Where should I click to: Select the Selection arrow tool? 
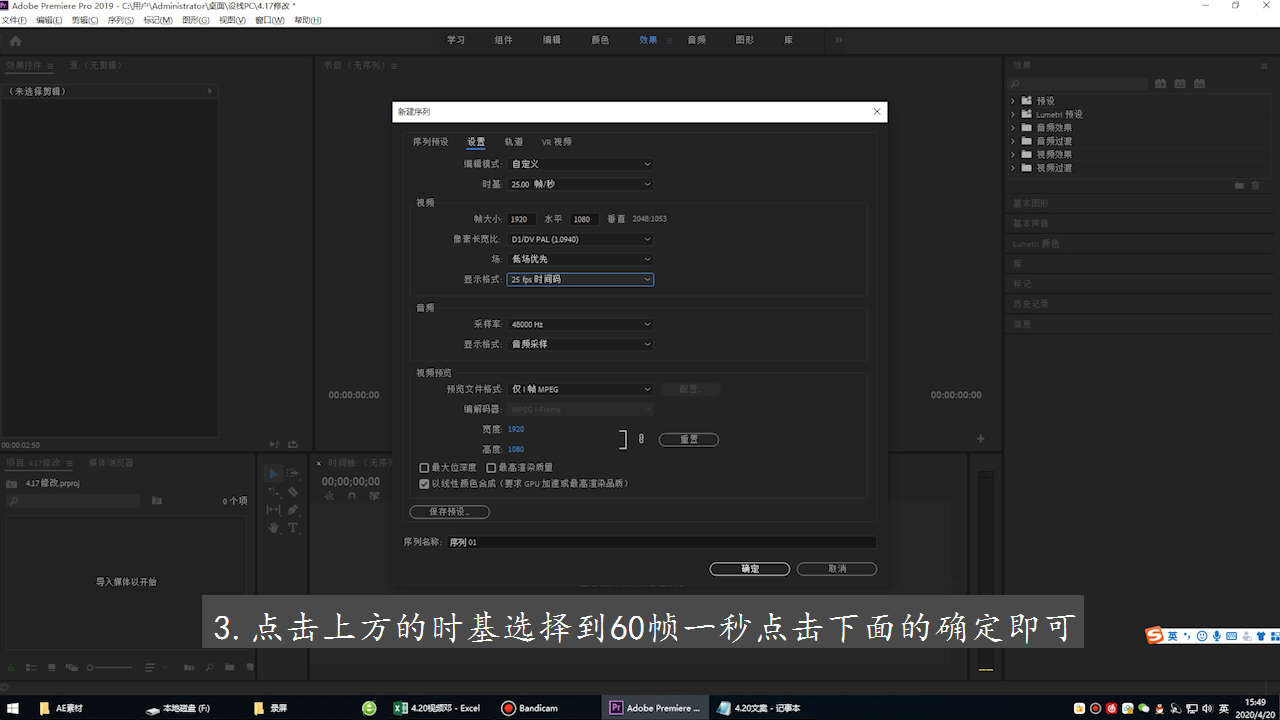pyautogui.click(x=273, y=473)
